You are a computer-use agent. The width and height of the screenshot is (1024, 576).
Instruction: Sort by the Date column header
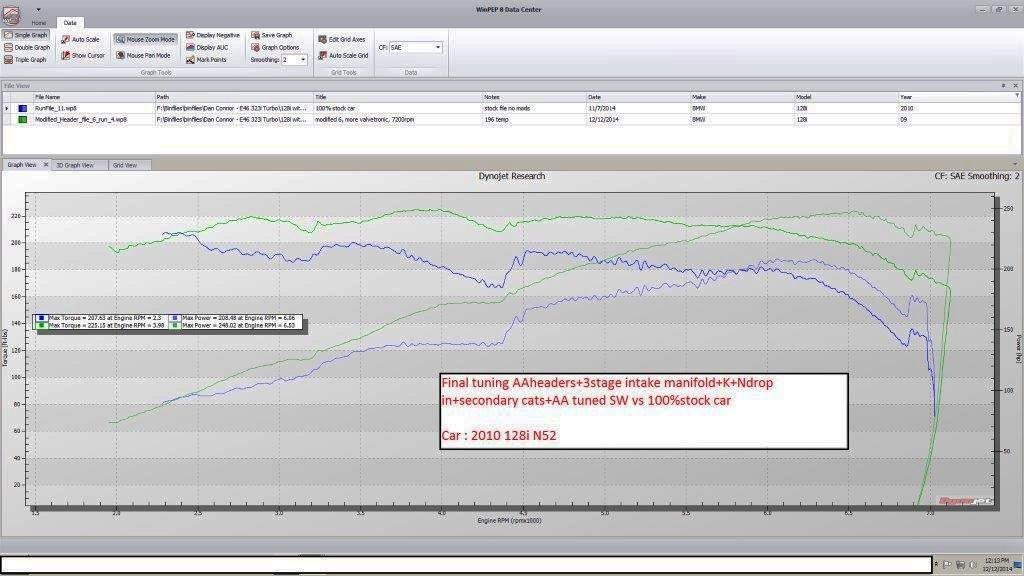point(637,97)
